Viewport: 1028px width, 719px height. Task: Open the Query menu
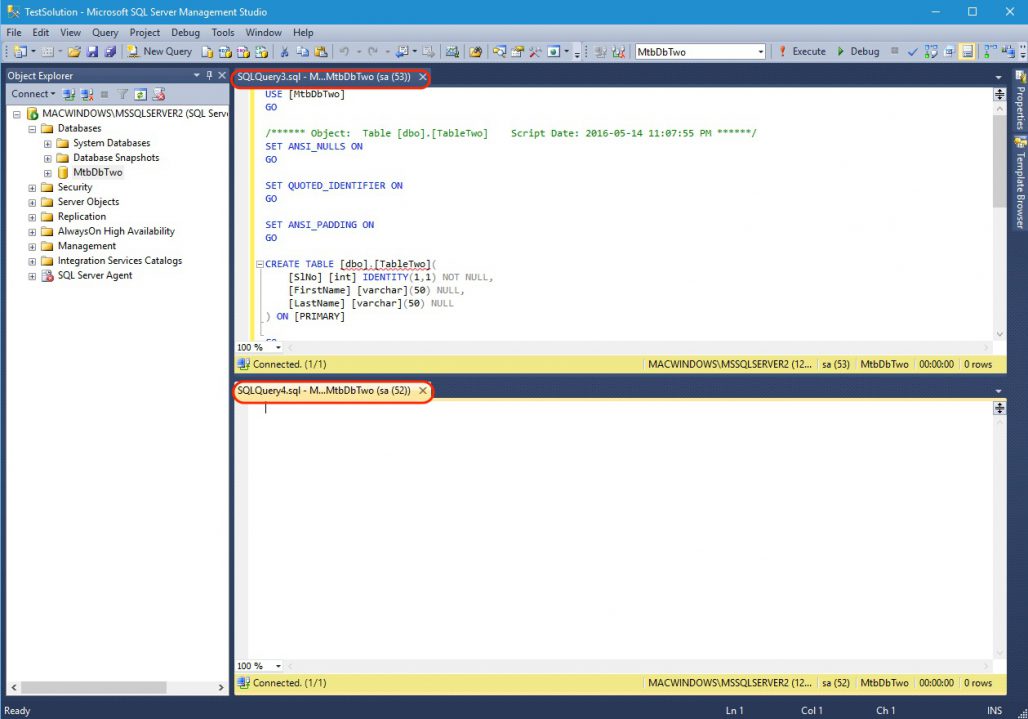pos(105,32)
